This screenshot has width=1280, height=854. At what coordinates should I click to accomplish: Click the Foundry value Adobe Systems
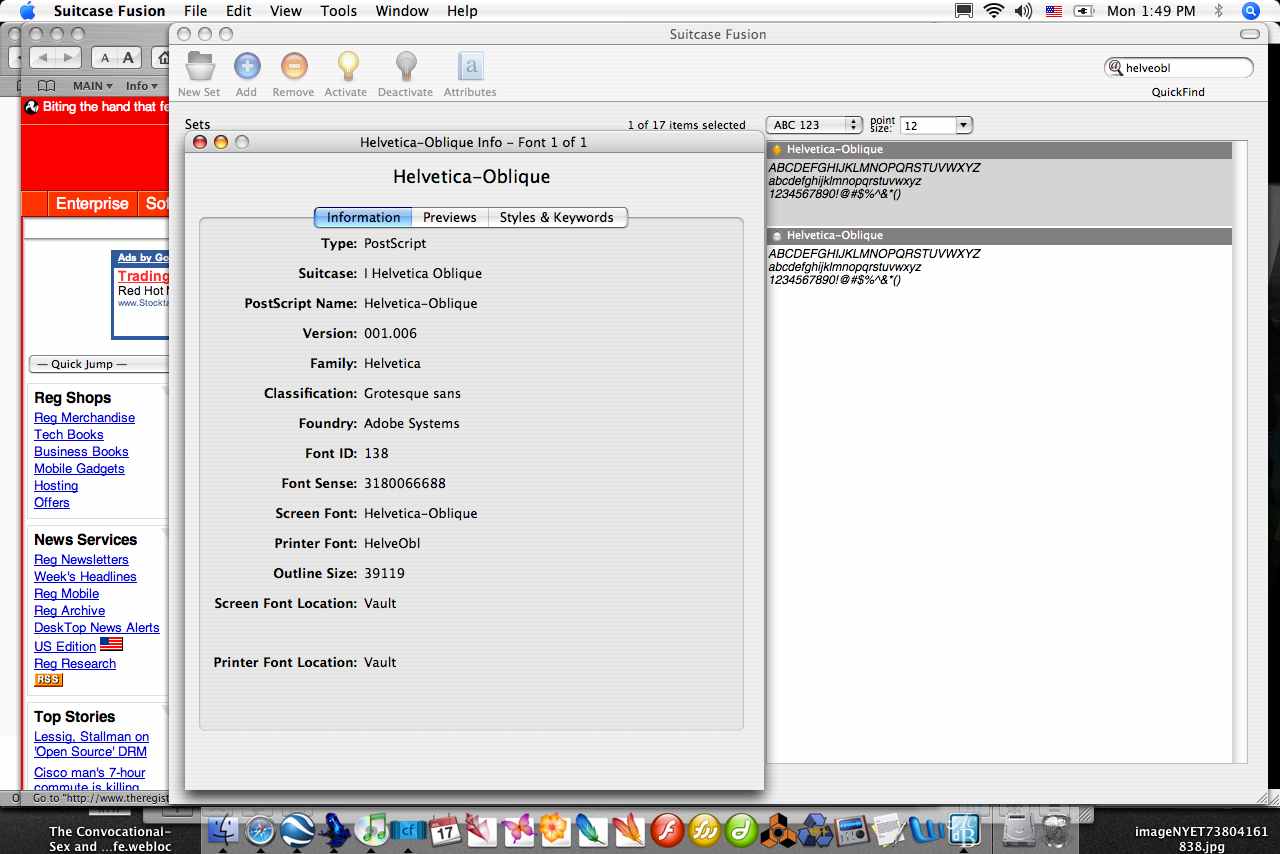(412, 423)
